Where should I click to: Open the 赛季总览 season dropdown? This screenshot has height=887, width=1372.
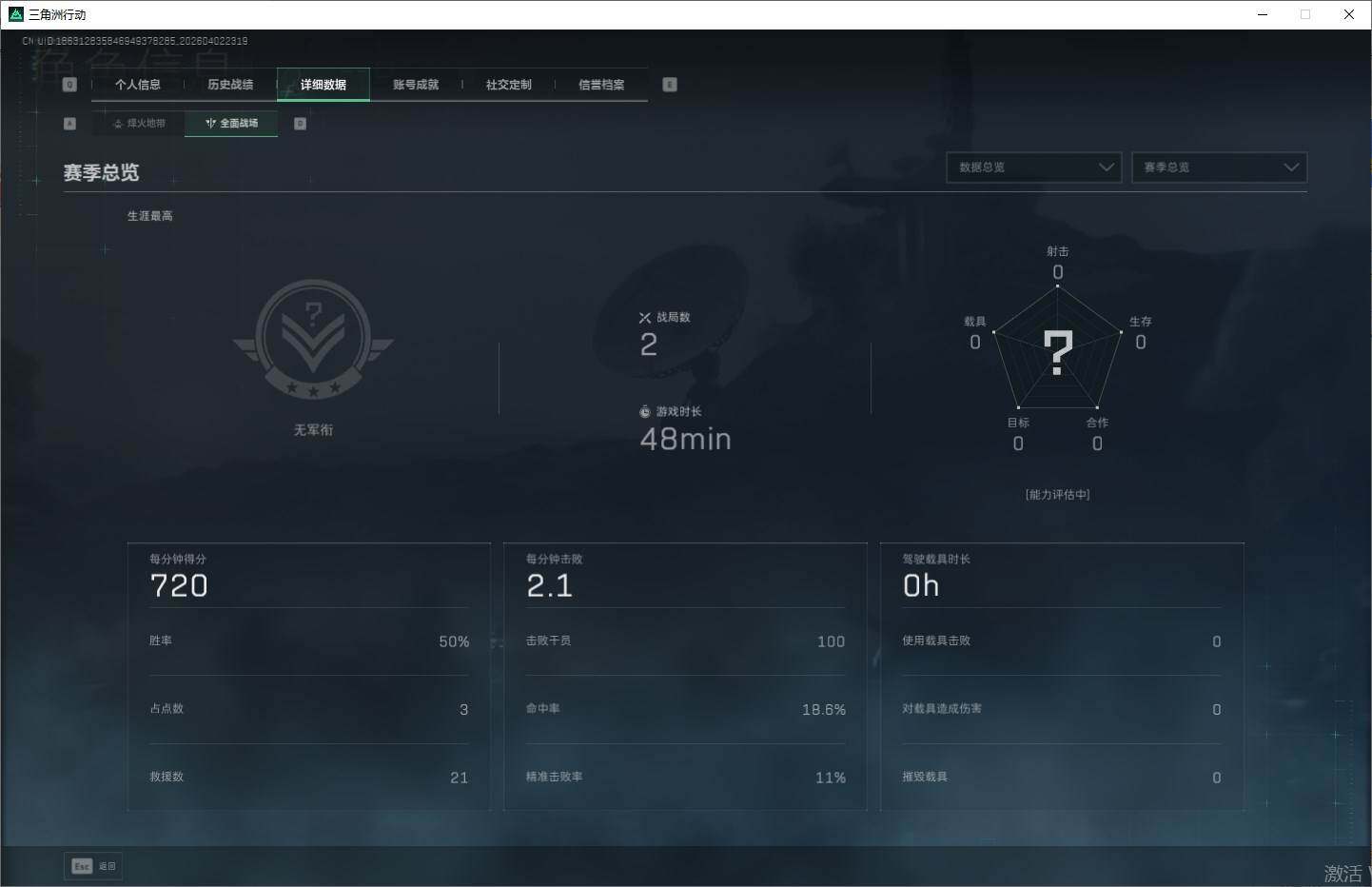(1219, 168)
